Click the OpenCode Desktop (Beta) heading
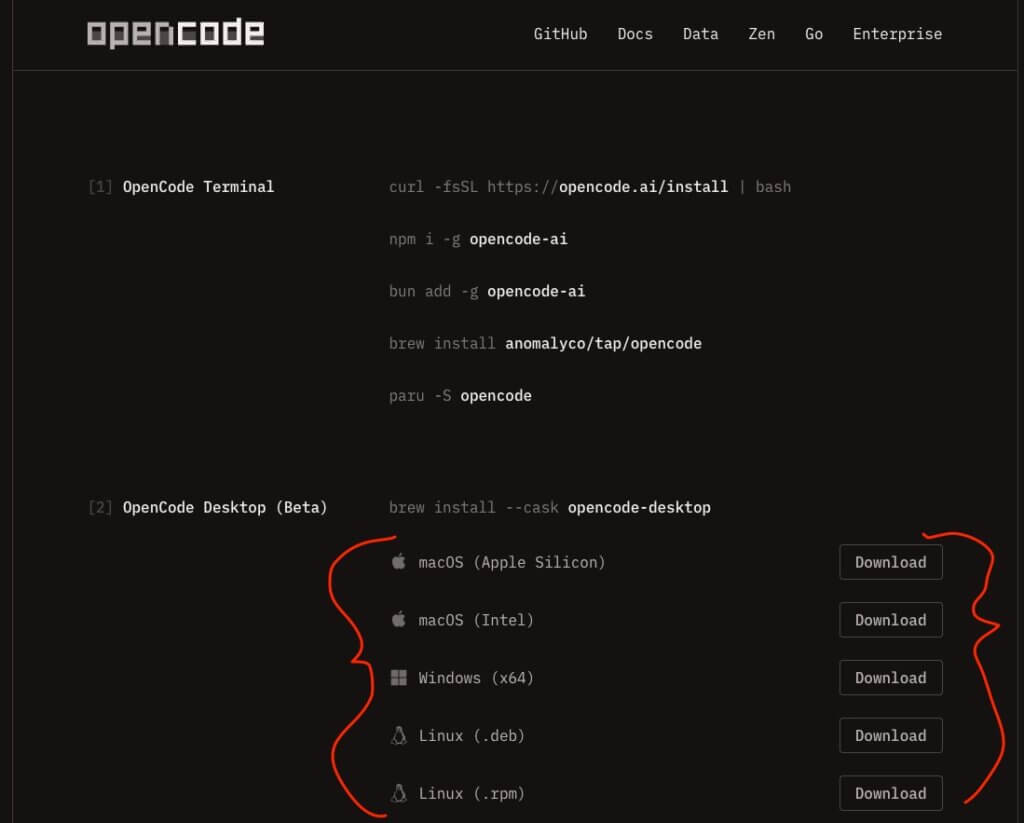Image resolution: width=1024 pixels, height=823 pixels. coord(225,508)
